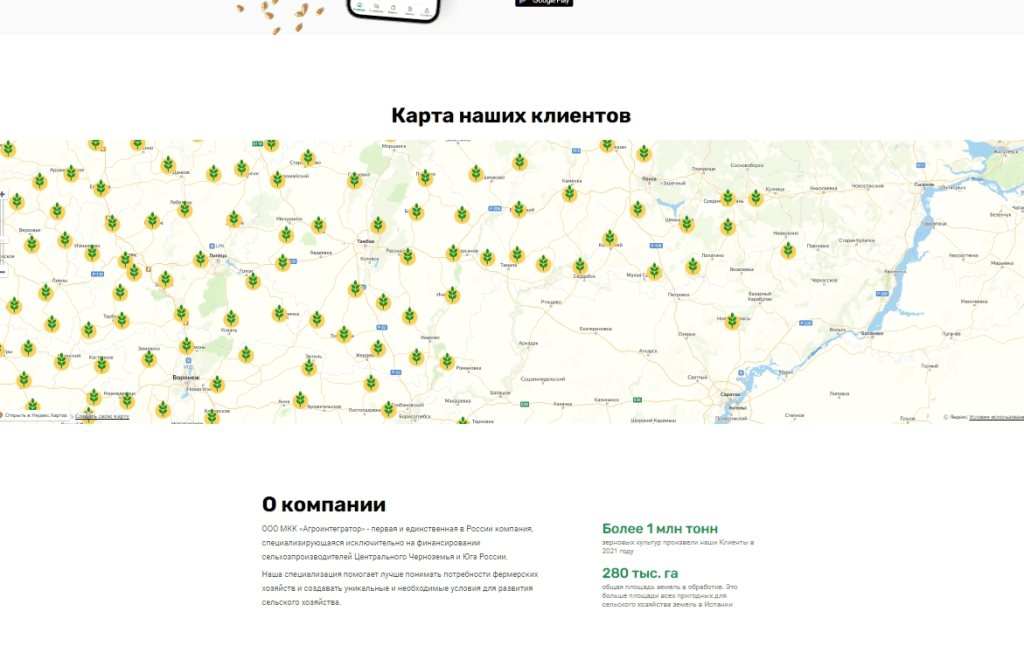Click the client marker near Саратов
Image resolution: width=1024 pixels, height=660 pixels.
[733, 321]
